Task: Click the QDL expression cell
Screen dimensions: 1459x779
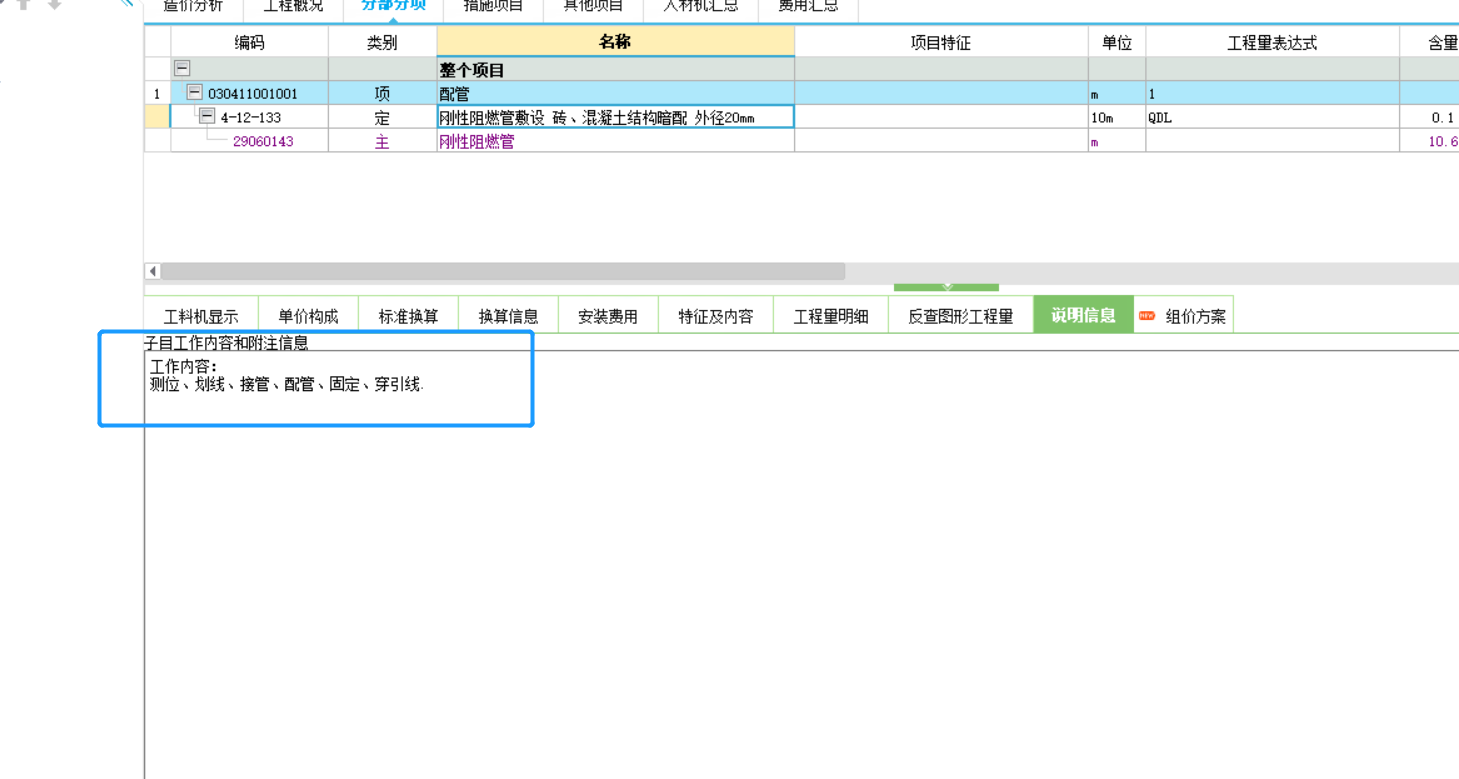Action: [x=1272, y=117]
